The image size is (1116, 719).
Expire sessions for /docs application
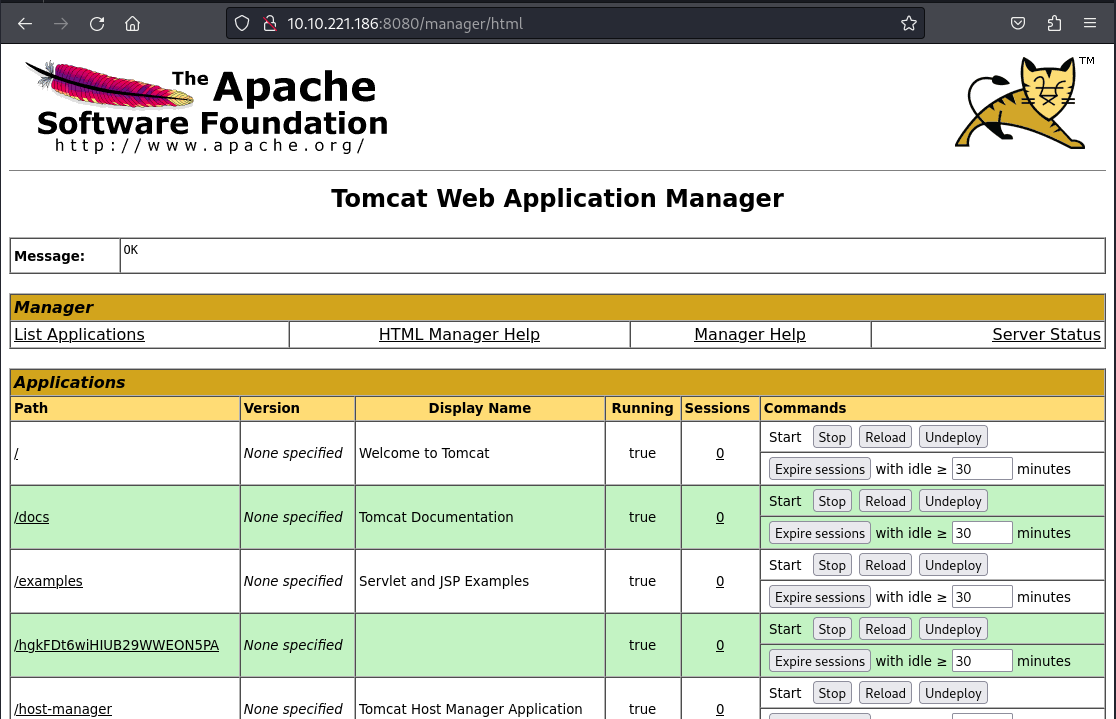(820, 533)
